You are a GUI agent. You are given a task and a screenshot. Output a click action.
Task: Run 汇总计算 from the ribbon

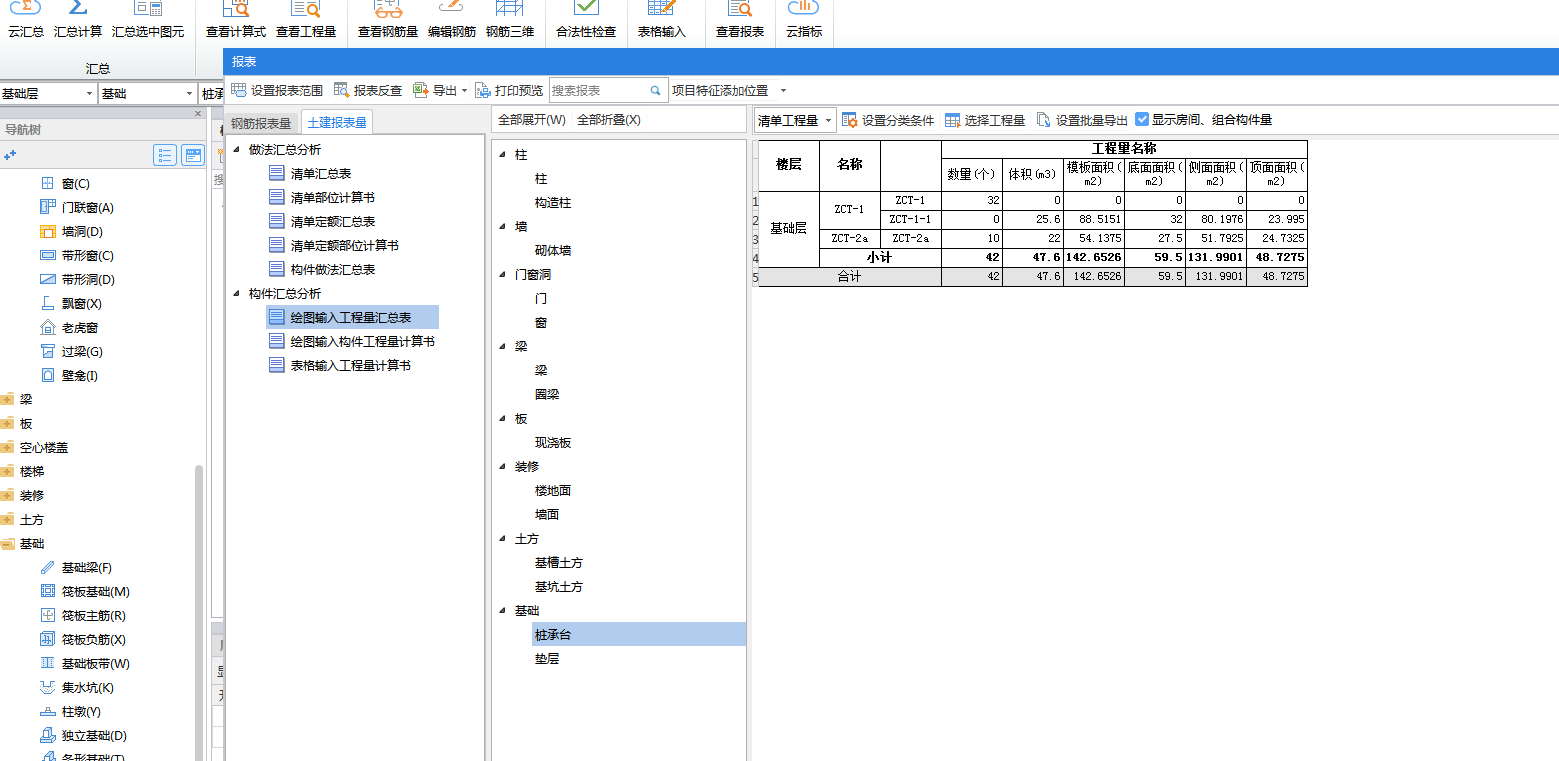tap(78, 20)
